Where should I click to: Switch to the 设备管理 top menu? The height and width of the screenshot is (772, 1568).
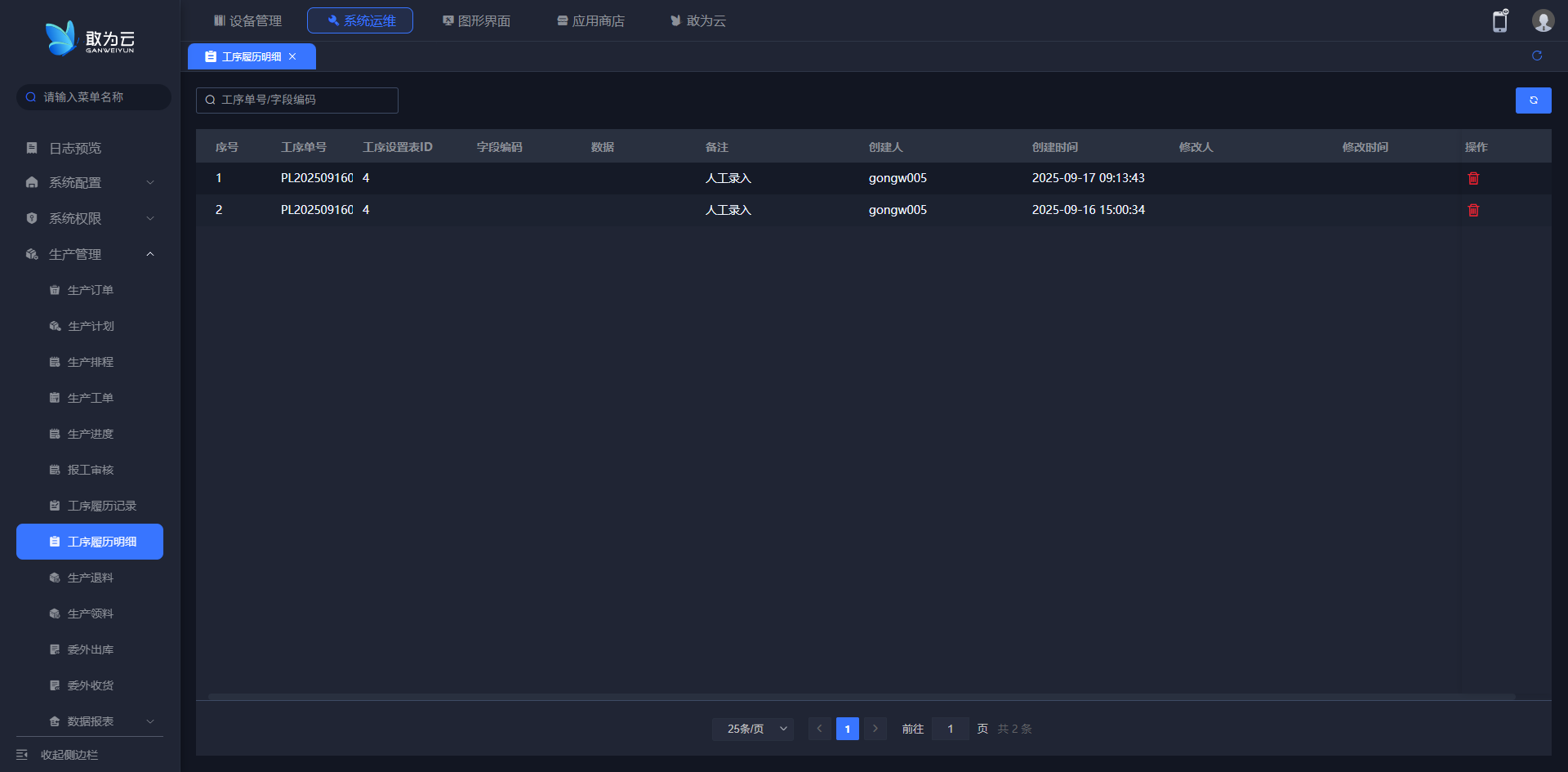pyautogui.click(x=247, y=20)
